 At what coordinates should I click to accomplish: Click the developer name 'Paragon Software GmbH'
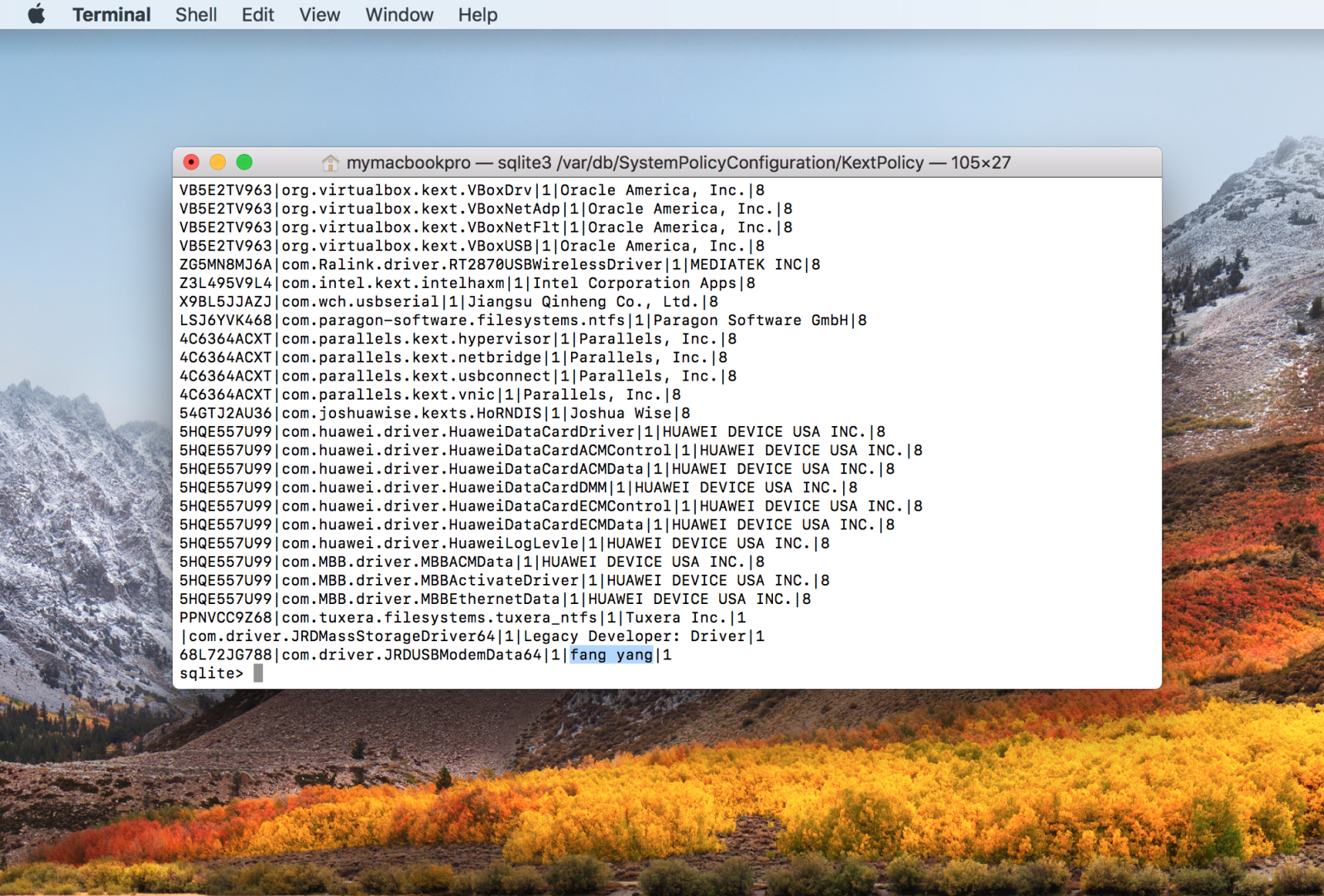[x=751, y=321]
